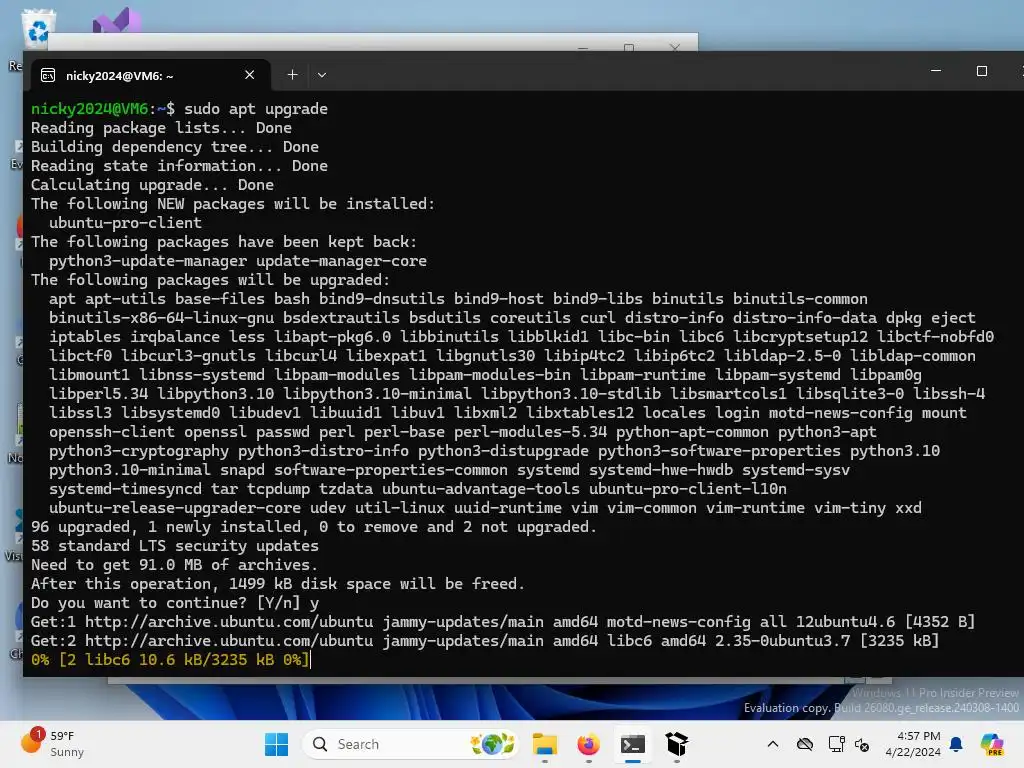The height and width of the screenshot is (768, 1024).
Task: Click the 'Reading state information... Done' line
Action: (179, 166)
